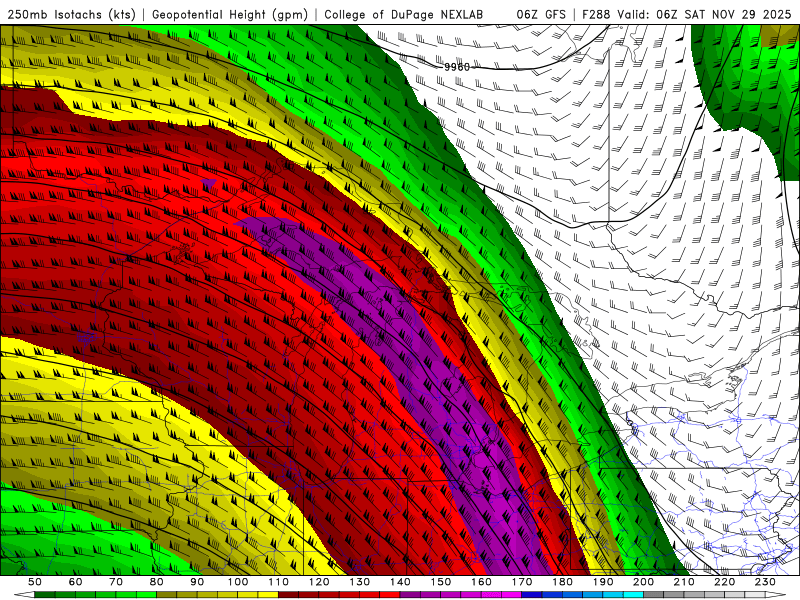The image size is (800, 600).
Task: Pick the cyan color bar segment before 200
Action: 633,595
